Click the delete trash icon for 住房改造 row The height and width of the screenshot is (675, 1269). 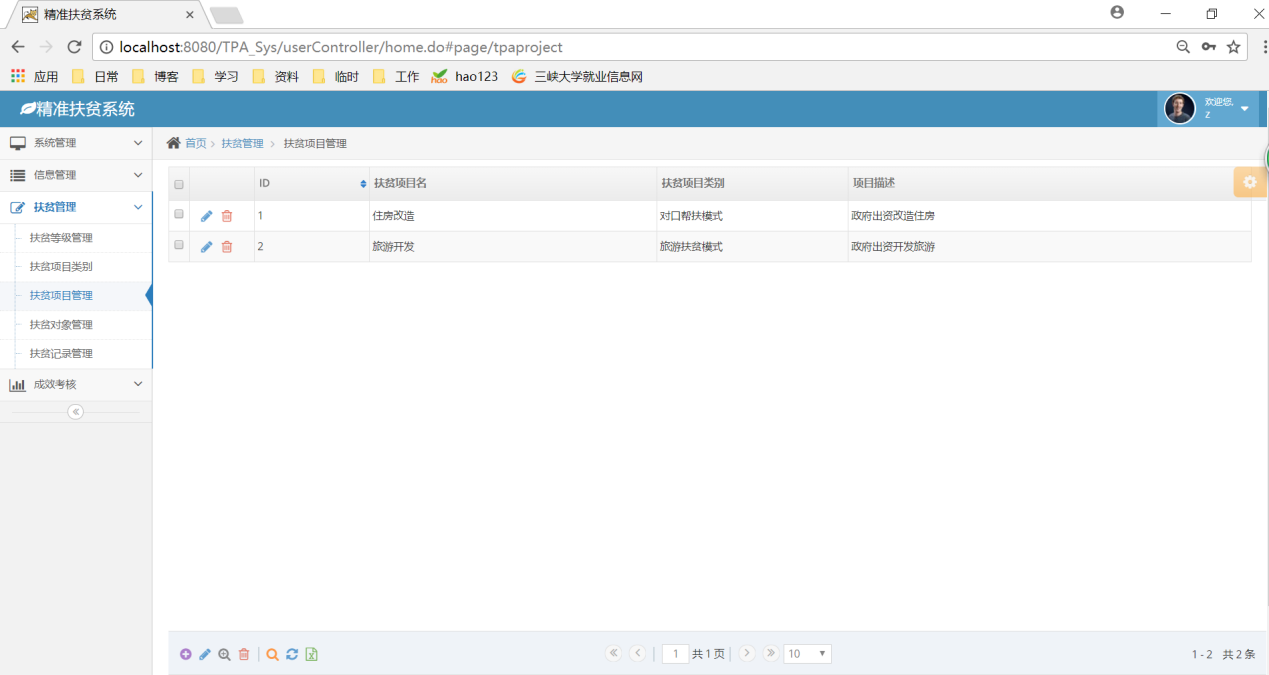tap(227, 216)
